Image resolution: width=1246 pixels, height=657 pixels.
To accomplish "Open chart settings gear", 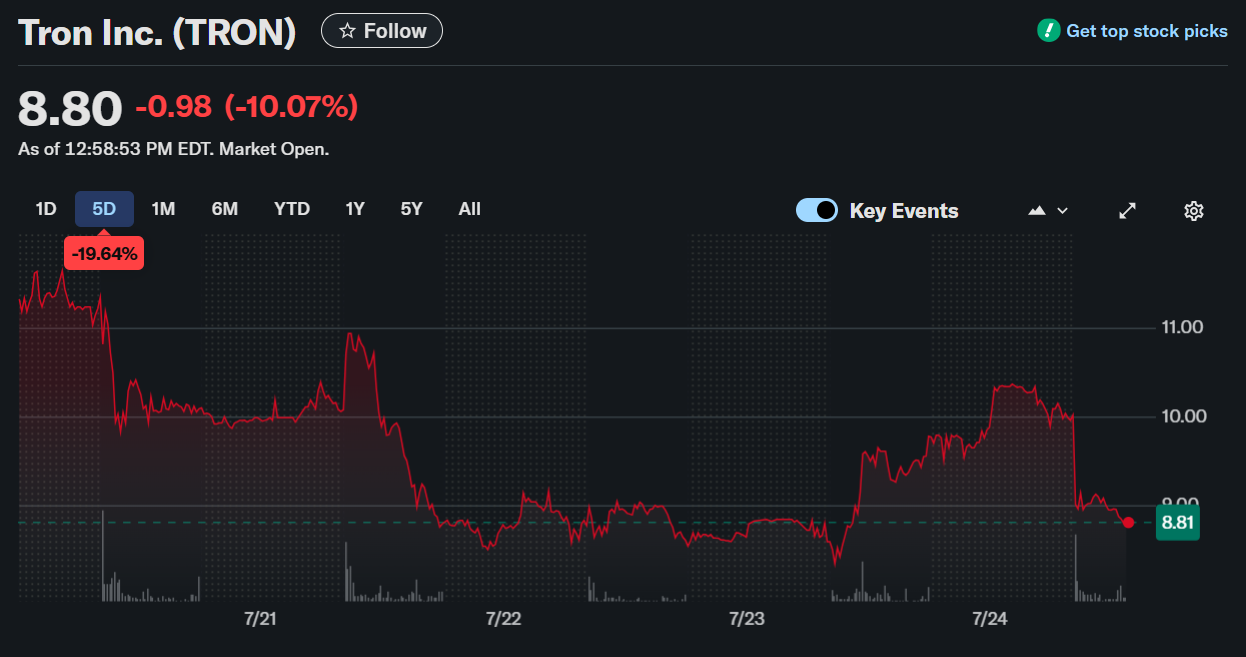I will click(x=1193, y=210).
